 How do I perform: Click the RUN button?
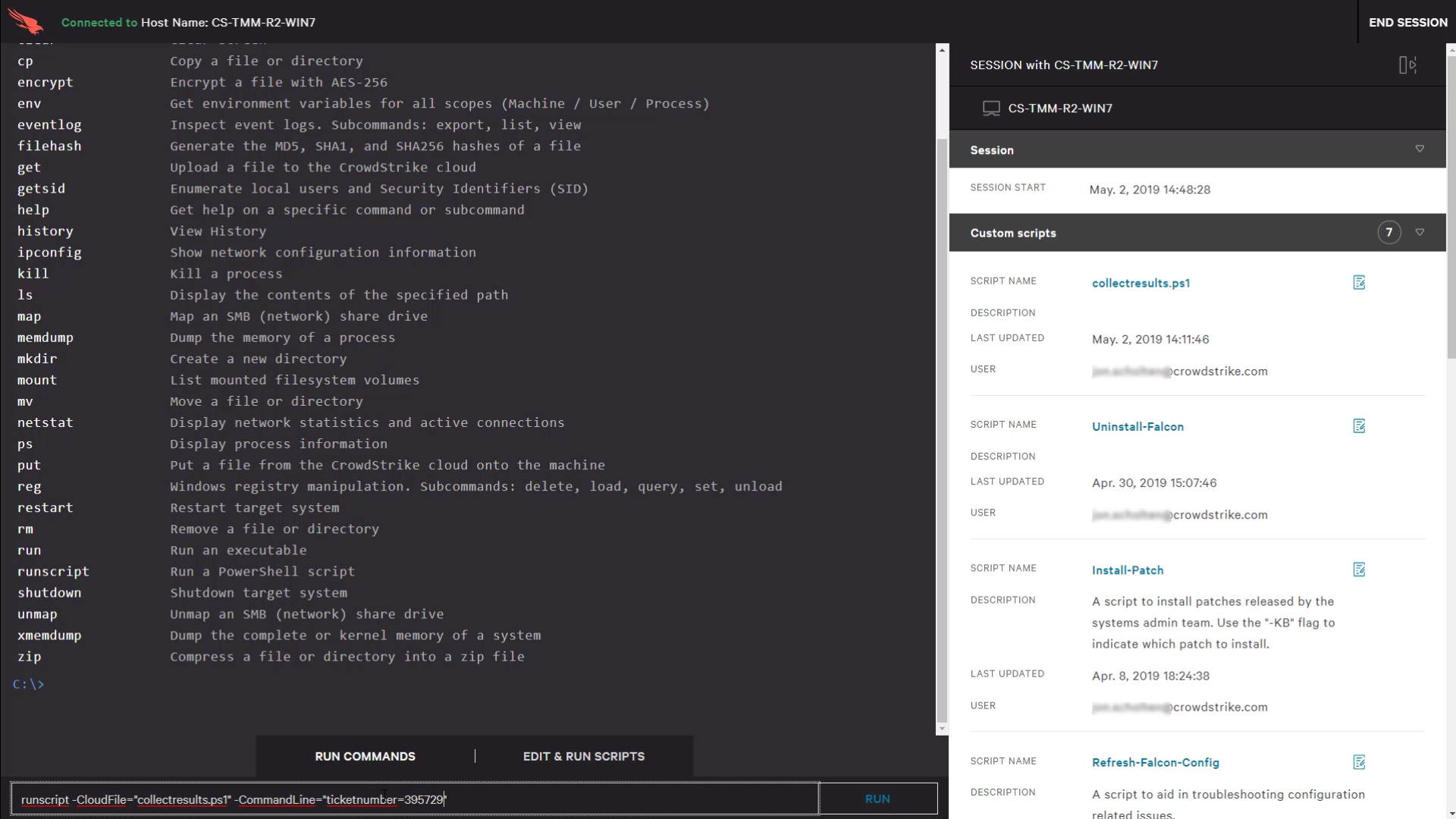pos(877,799)
